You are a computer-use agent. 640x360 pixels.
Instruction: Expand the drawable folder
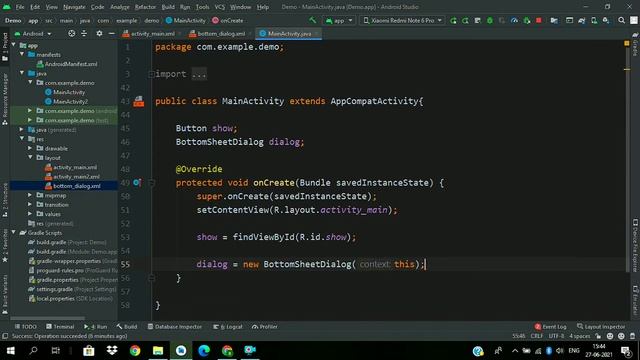30,148
